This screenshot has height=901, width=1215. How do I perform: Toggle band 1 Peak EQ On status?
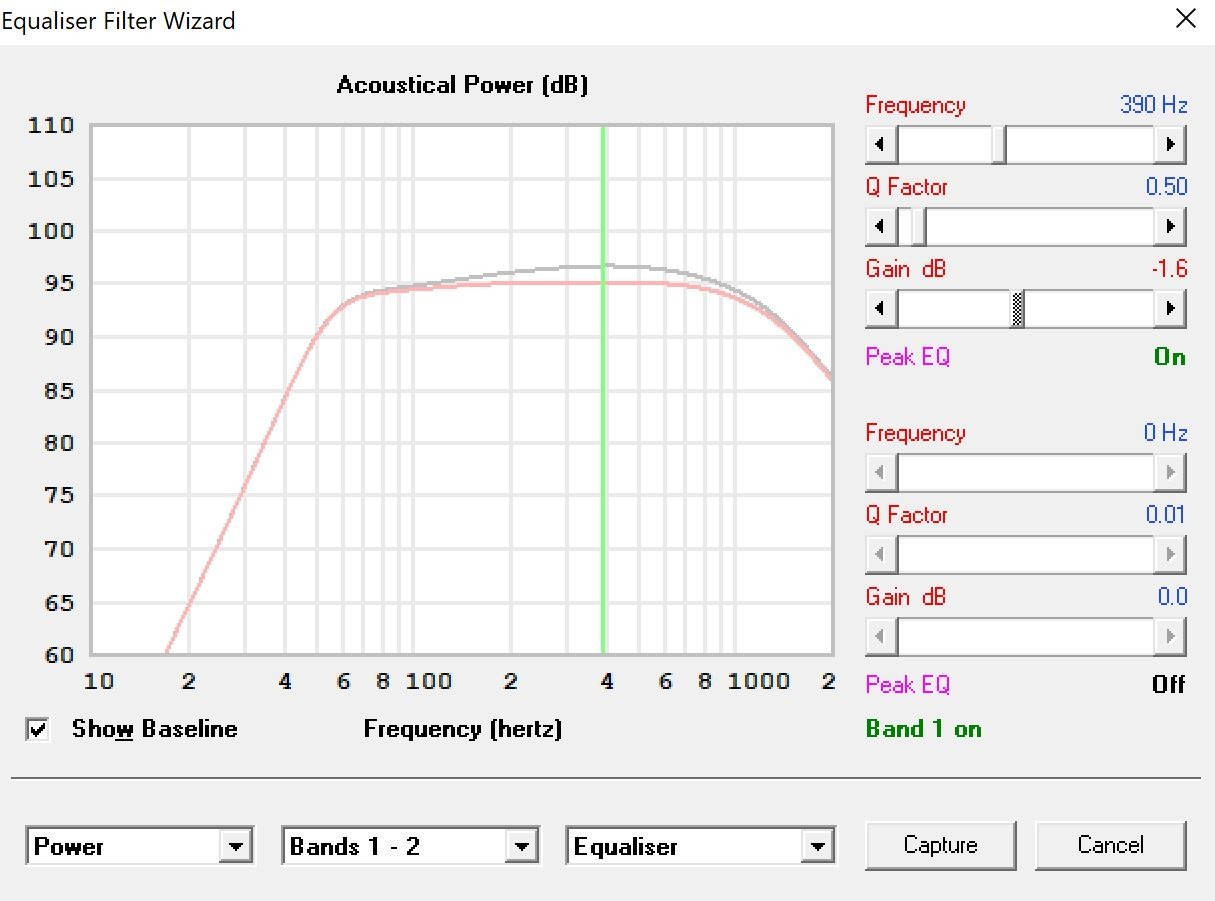(1169, 357)
